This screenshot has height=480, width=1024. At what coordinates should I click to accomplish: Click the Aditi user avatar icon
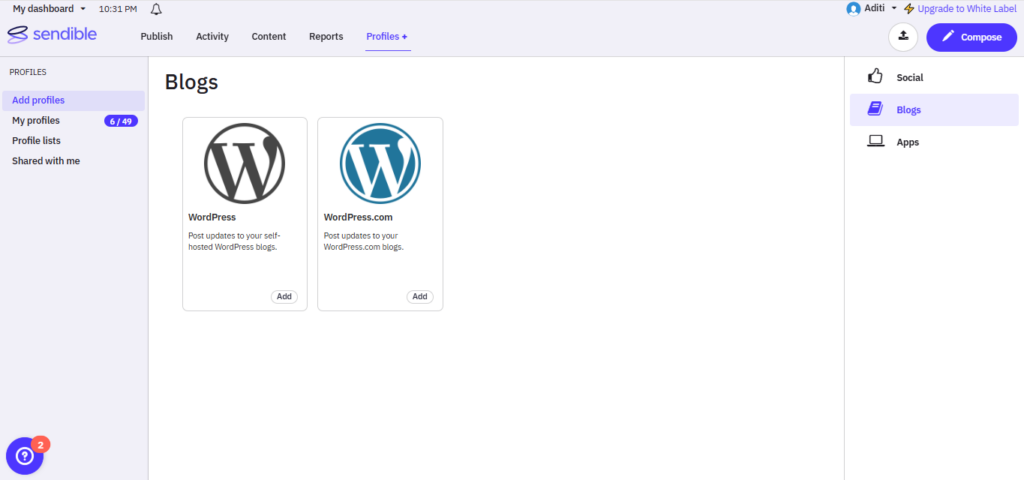click(853, 9)
